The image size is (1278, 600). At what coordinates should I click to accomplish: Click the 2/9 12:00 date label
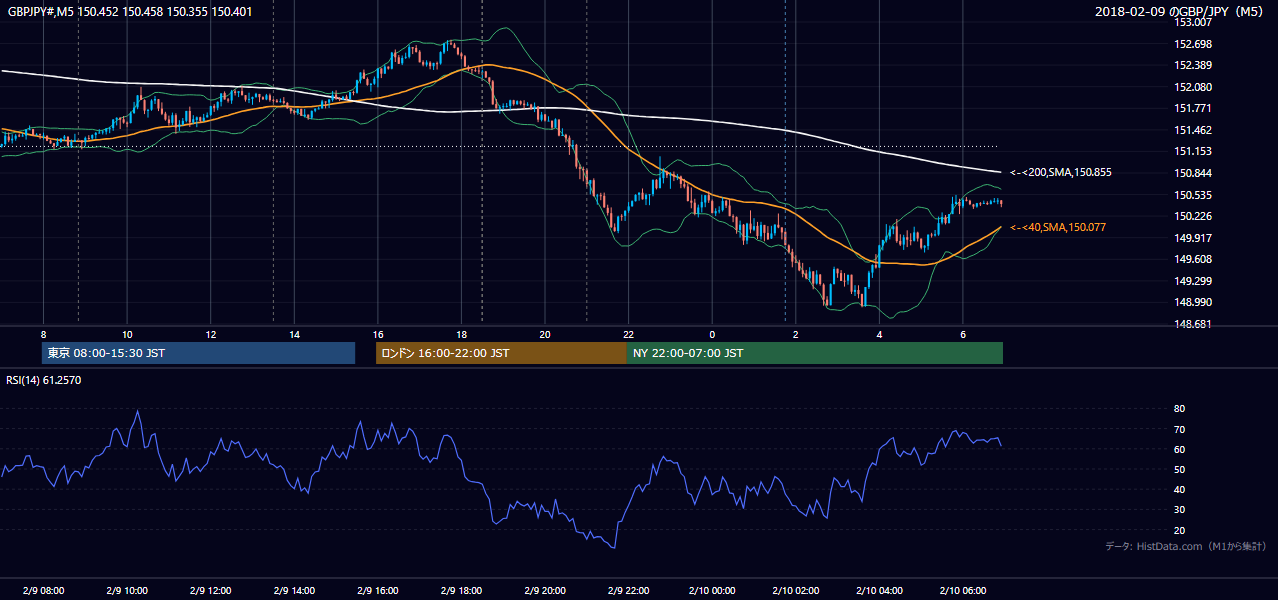(x=211, y=590)
